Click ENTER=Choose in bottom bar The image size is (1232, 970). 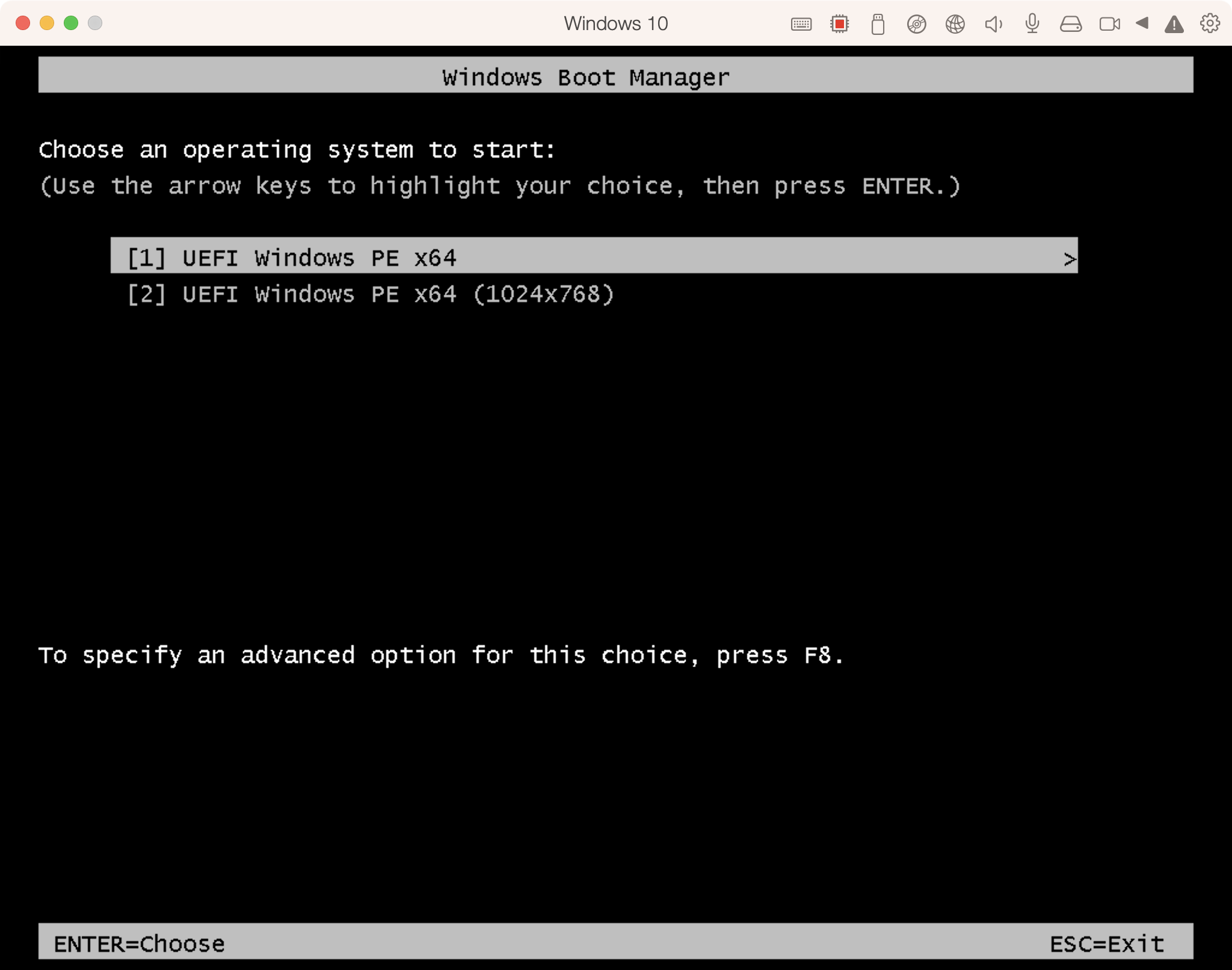[x=140, y=944]
